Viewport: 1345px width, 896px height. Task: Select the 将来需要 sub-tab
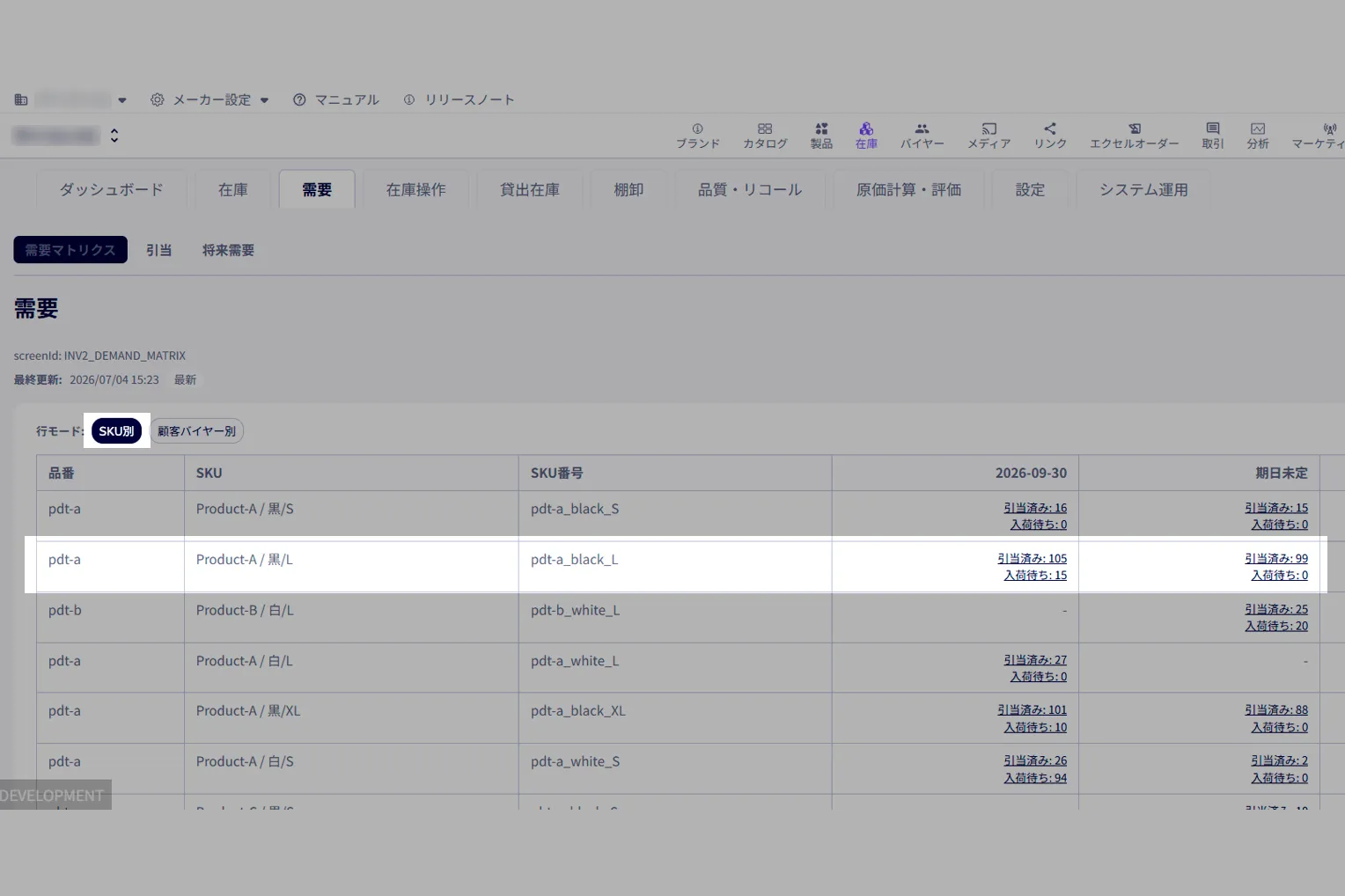pos(228,250)
